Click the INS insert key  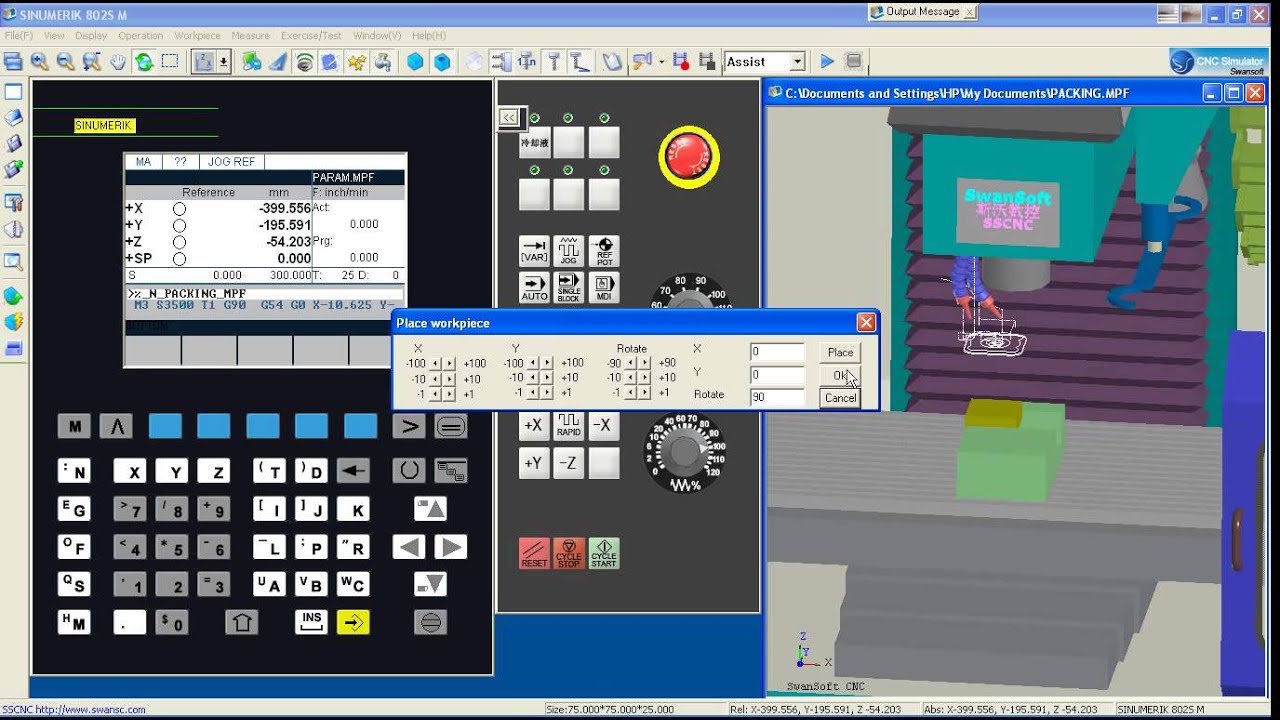point(311,622)
